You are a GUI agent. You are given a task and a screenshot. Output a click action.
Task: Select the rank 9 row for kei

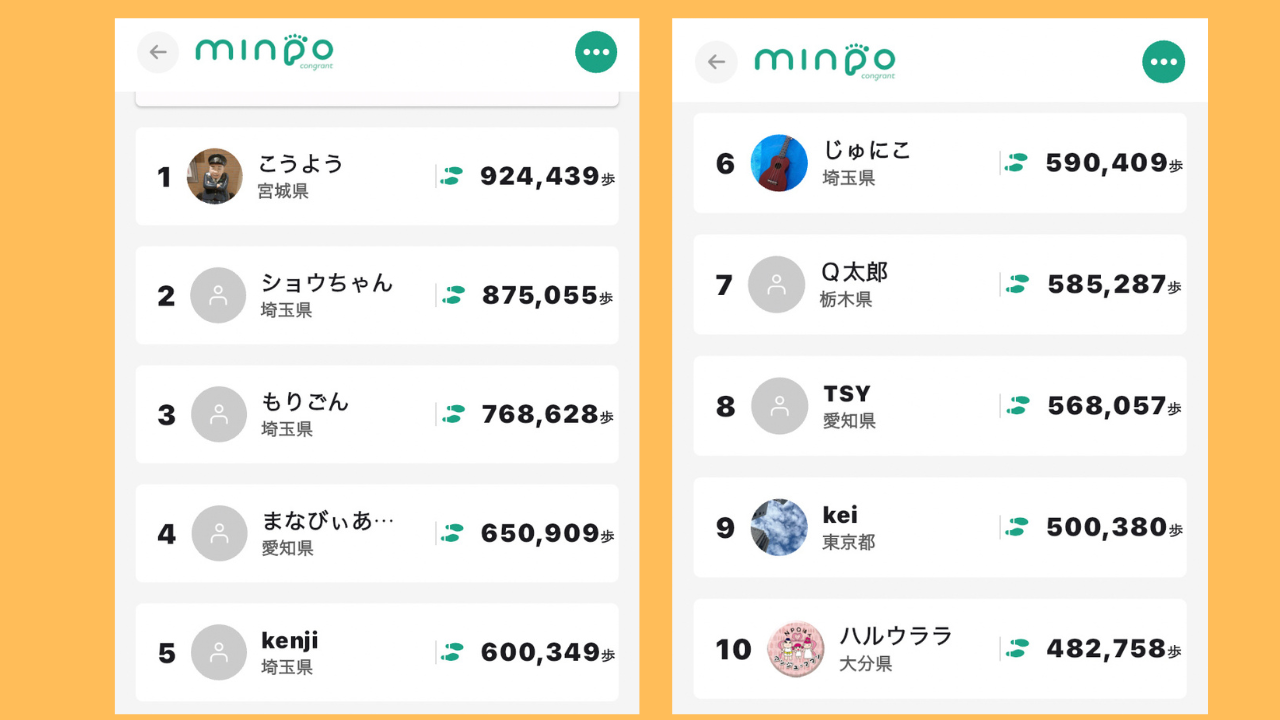(940, 527)
